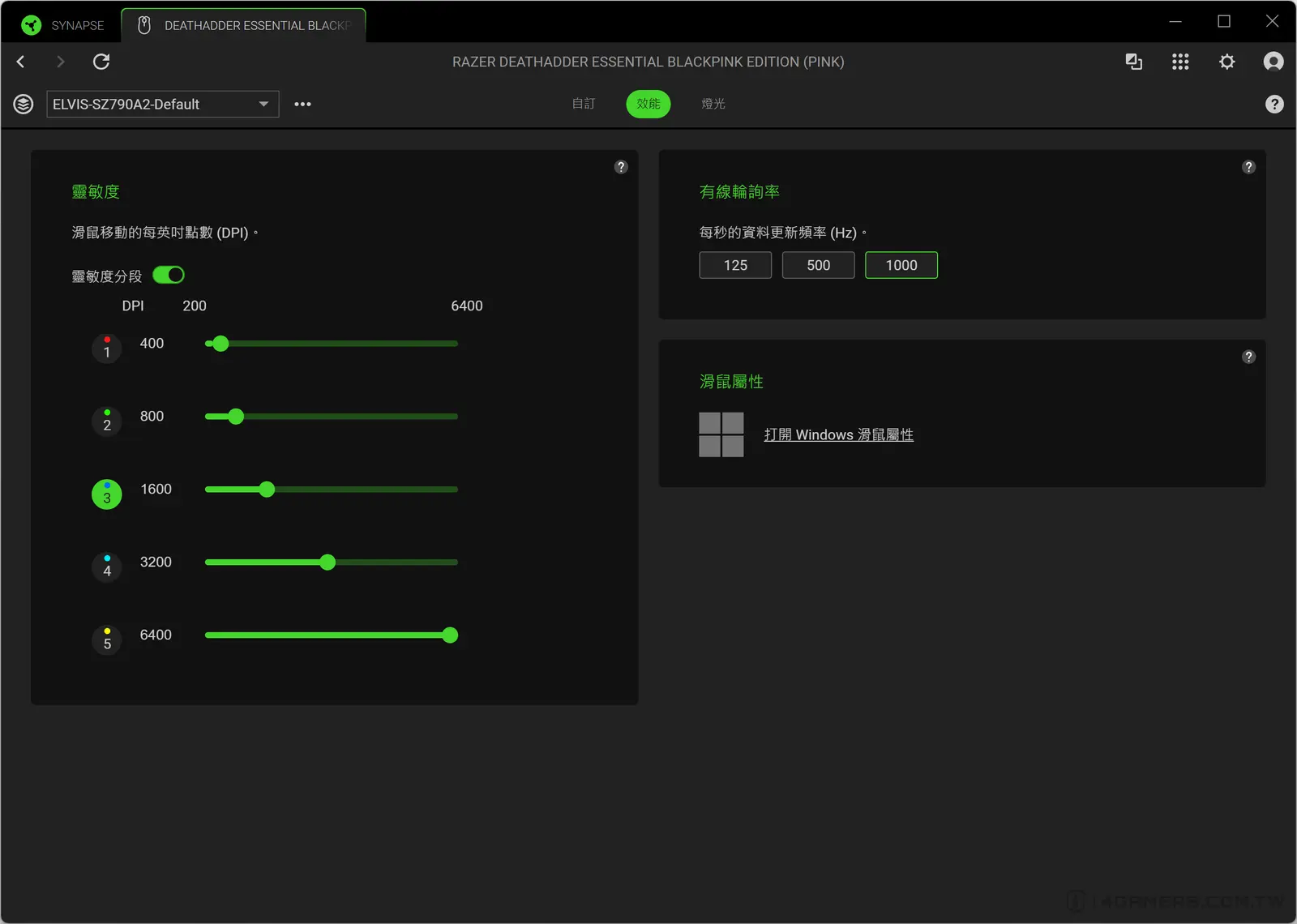The width and height of the screenshot is (1297, 924).
Task: Show help for the 滑鼠屬性 panel
Action: [x=1248, y=357]
